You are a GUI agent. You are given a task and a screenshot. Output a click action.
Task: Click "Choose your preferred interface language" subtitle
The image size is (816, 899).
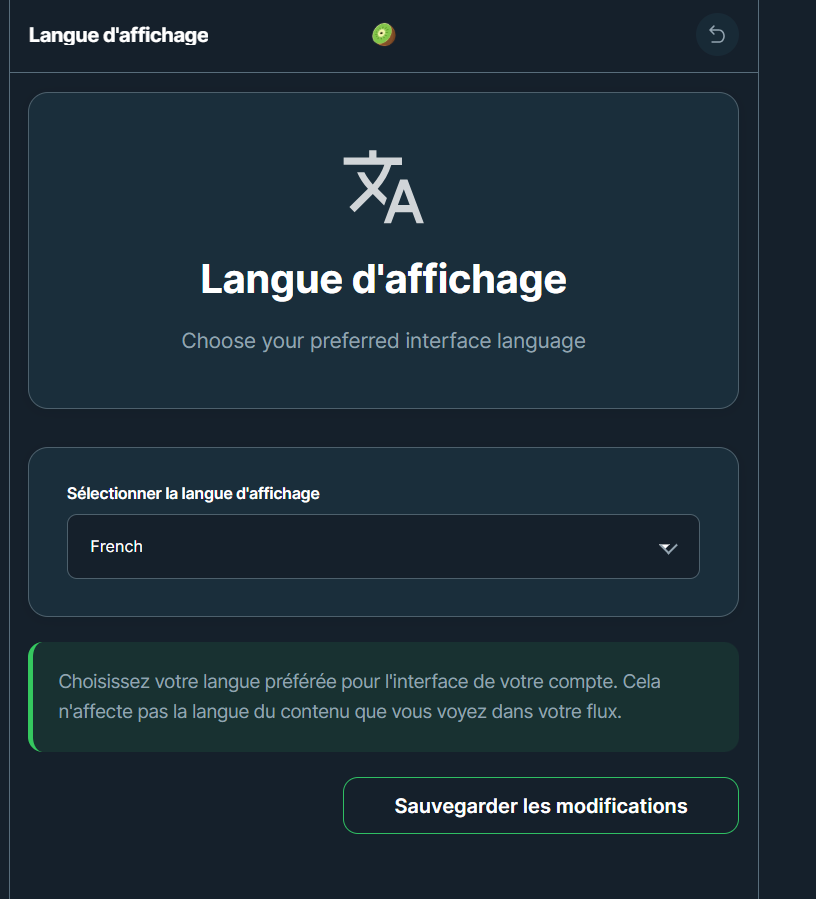tap(383, 341)
